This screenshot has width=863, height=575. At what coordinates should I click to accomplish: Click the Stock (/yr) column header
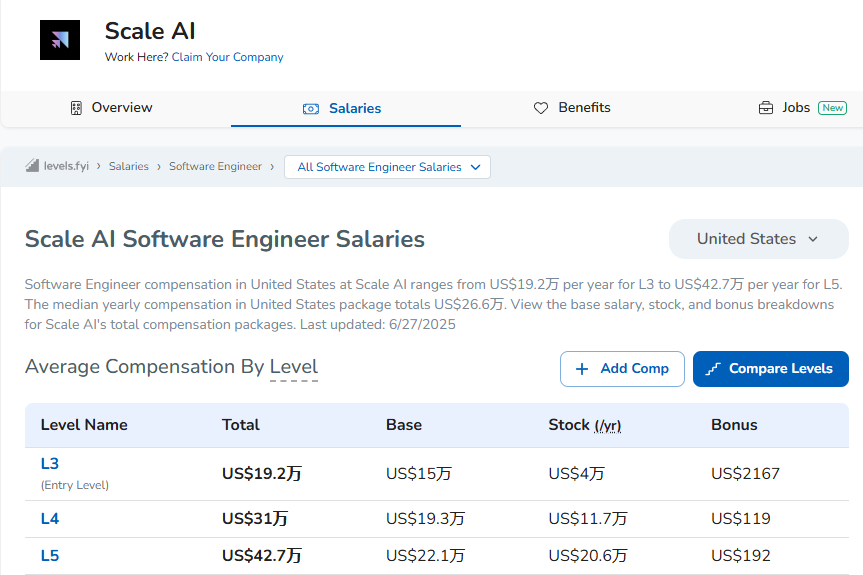click(x=585, y=425)
